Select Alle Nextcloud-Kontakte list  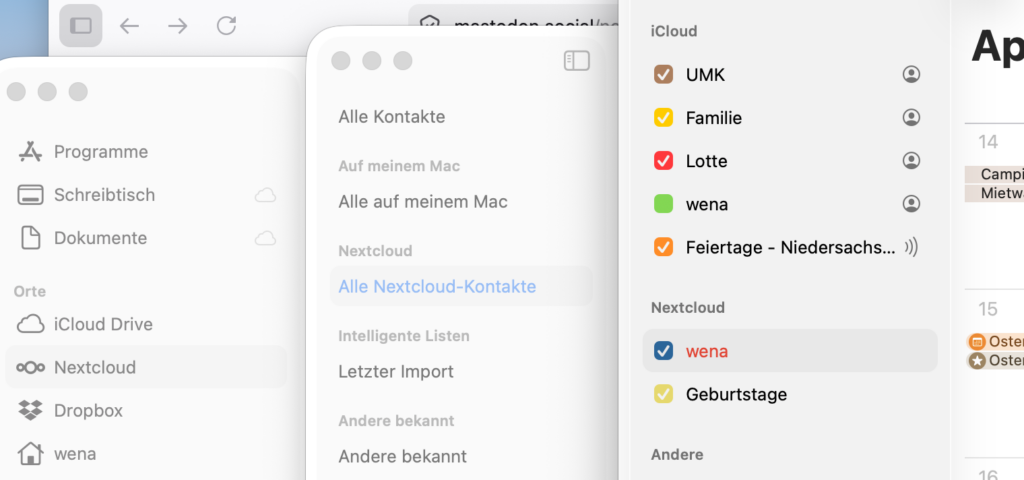(437, 287)
